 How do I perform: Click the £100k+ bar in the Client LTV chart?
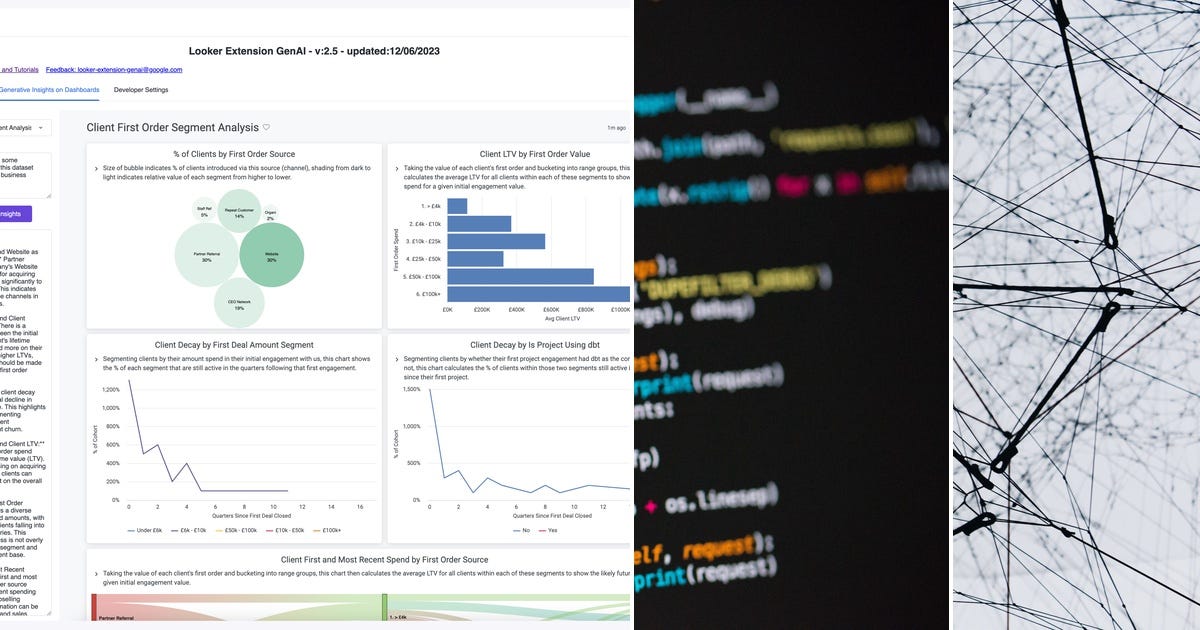click(x=538, y=293)
